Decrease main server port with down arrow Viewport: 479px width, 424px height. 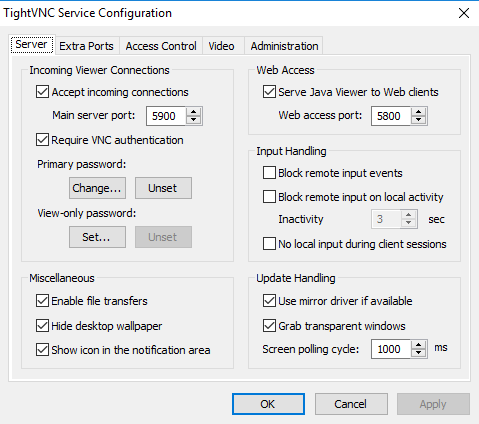(x=194, y=120)
